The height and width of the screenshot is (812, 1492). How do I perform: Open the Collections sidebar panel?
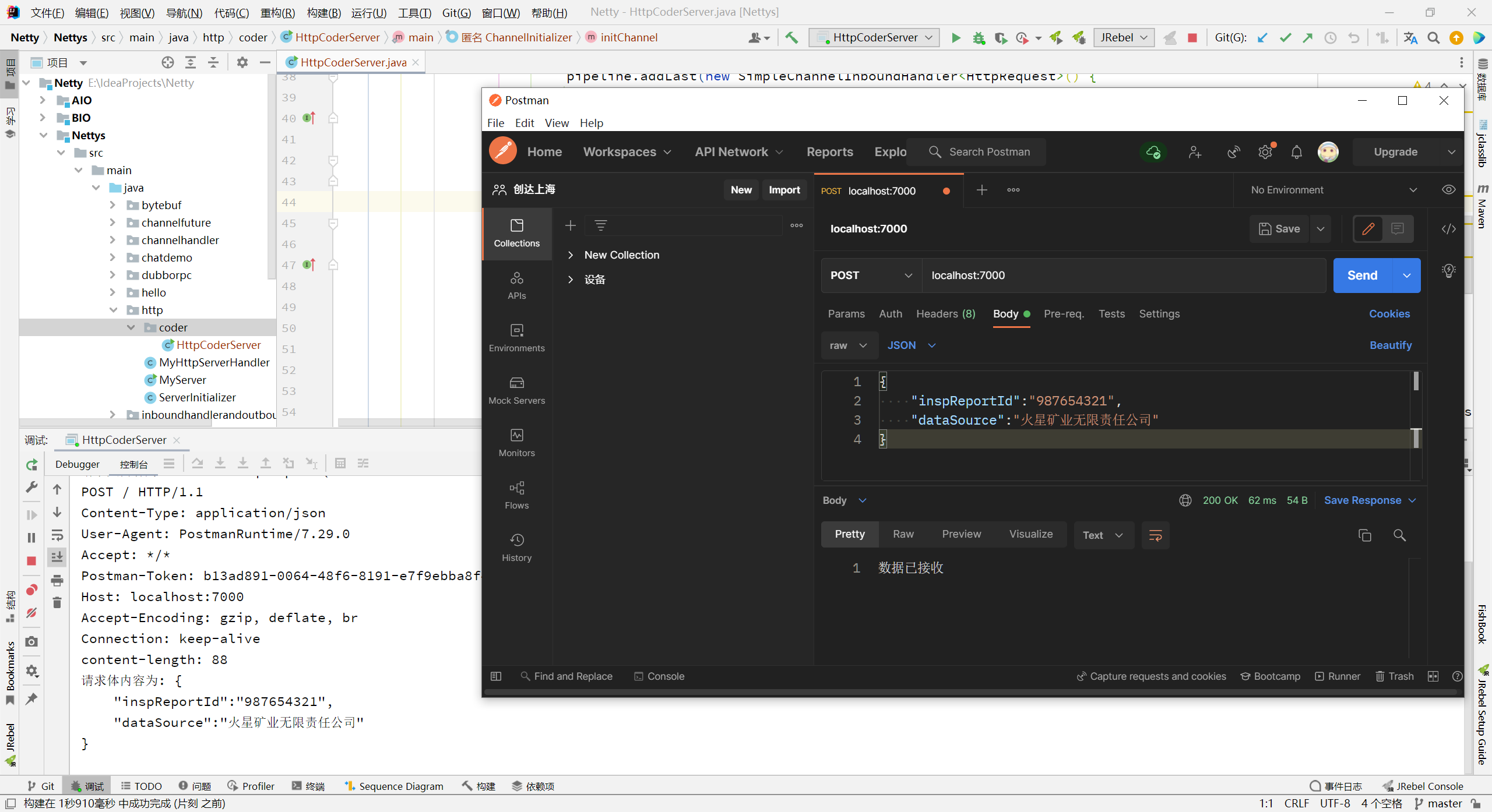(517, 233)
